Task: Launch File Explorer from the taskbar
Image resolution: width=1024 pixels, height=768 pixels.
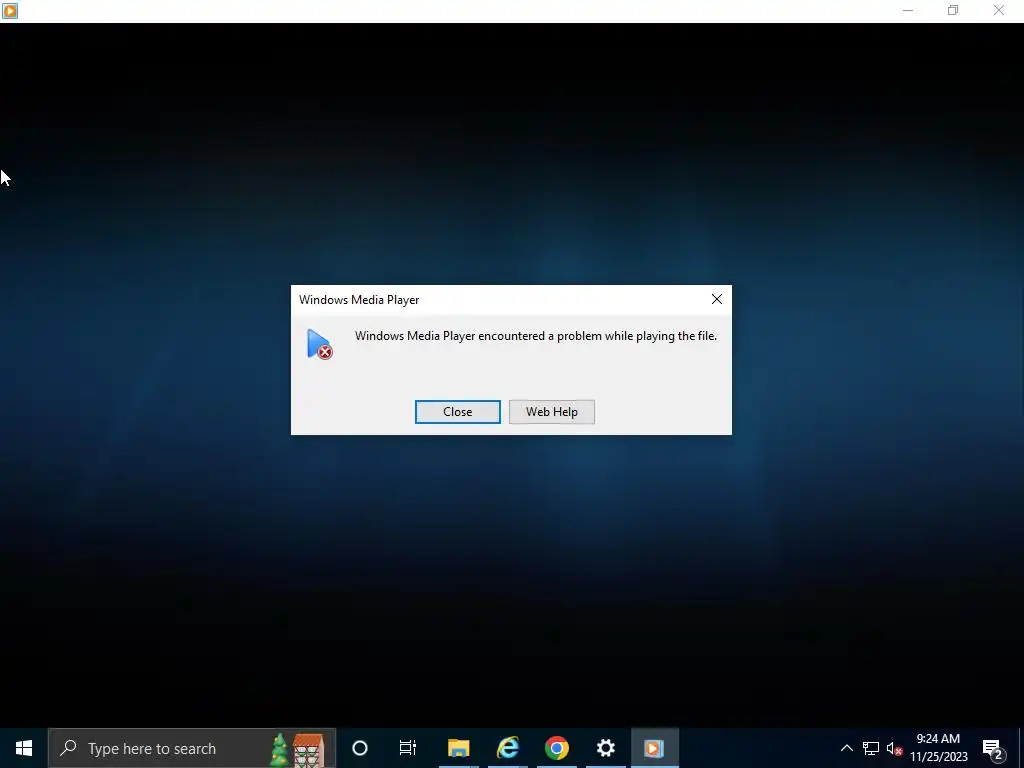Action: pos(458,748)
